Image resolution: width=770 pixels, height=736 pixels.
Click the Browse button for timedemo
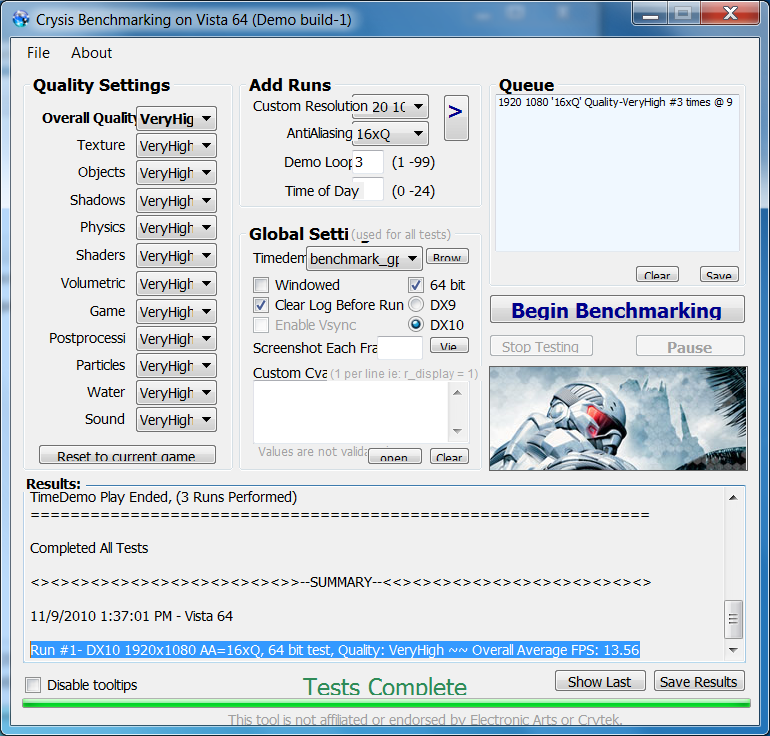447,256
